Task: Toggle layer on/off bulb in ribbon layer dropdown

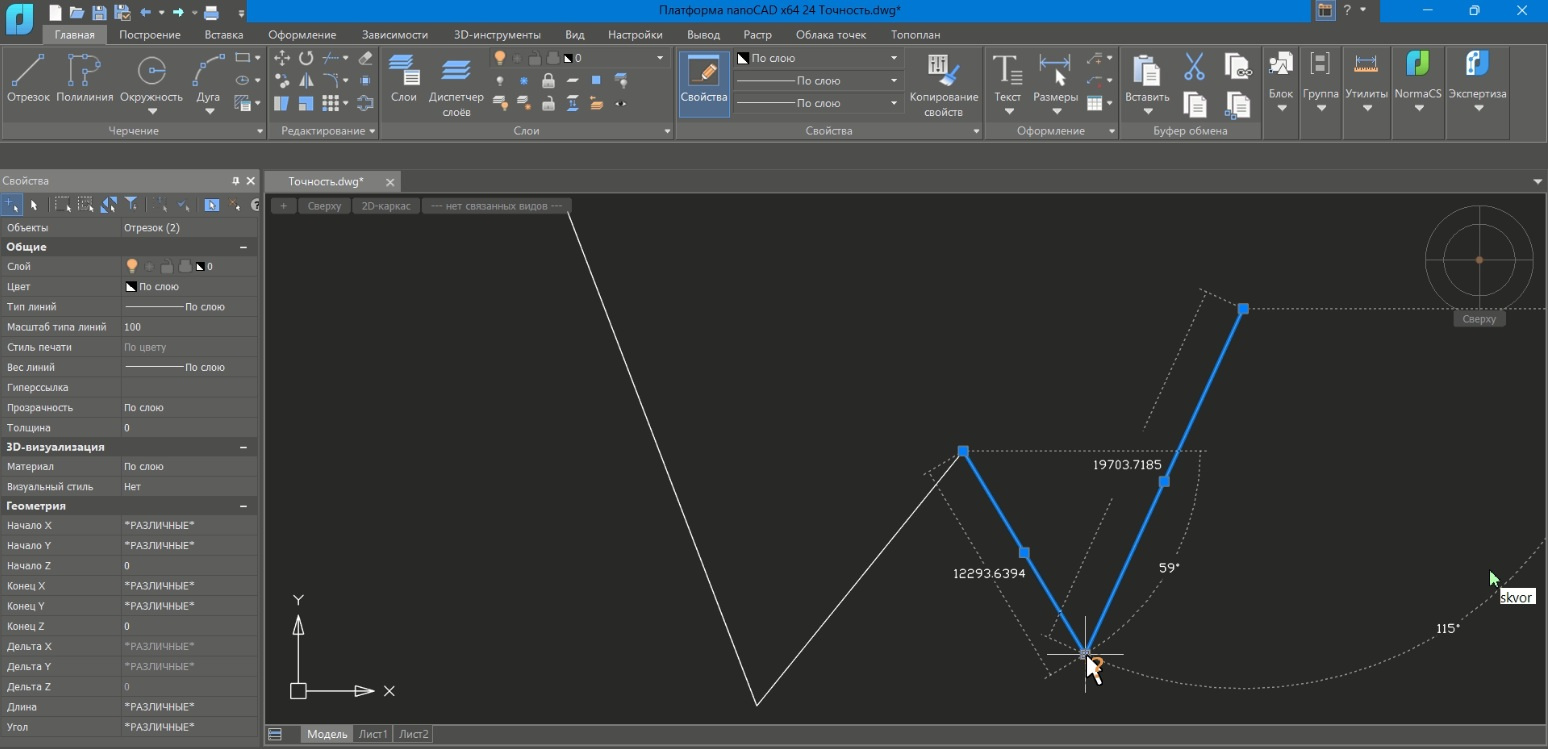Action: point(500,58)
